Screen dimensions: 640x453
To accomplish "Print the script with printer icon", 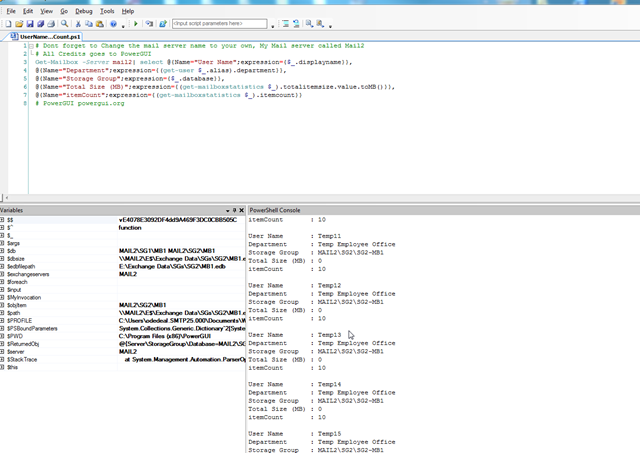I will click(51, 24).
